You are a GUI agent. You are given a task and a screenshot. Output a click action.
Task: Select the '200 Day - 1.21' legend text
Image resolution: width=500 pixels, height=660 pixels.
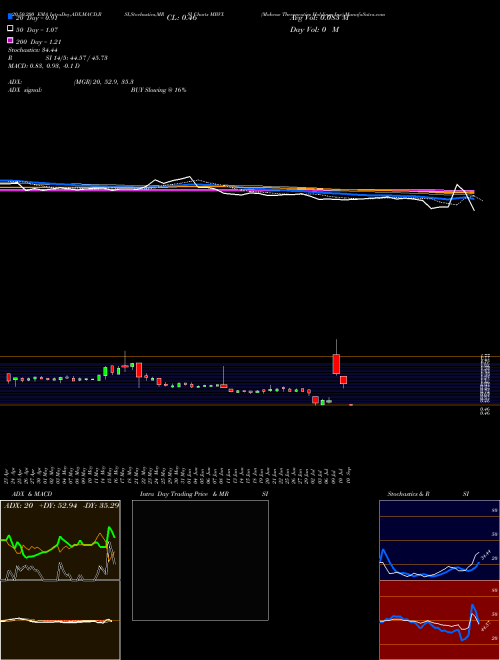click(x=39, y=42)
